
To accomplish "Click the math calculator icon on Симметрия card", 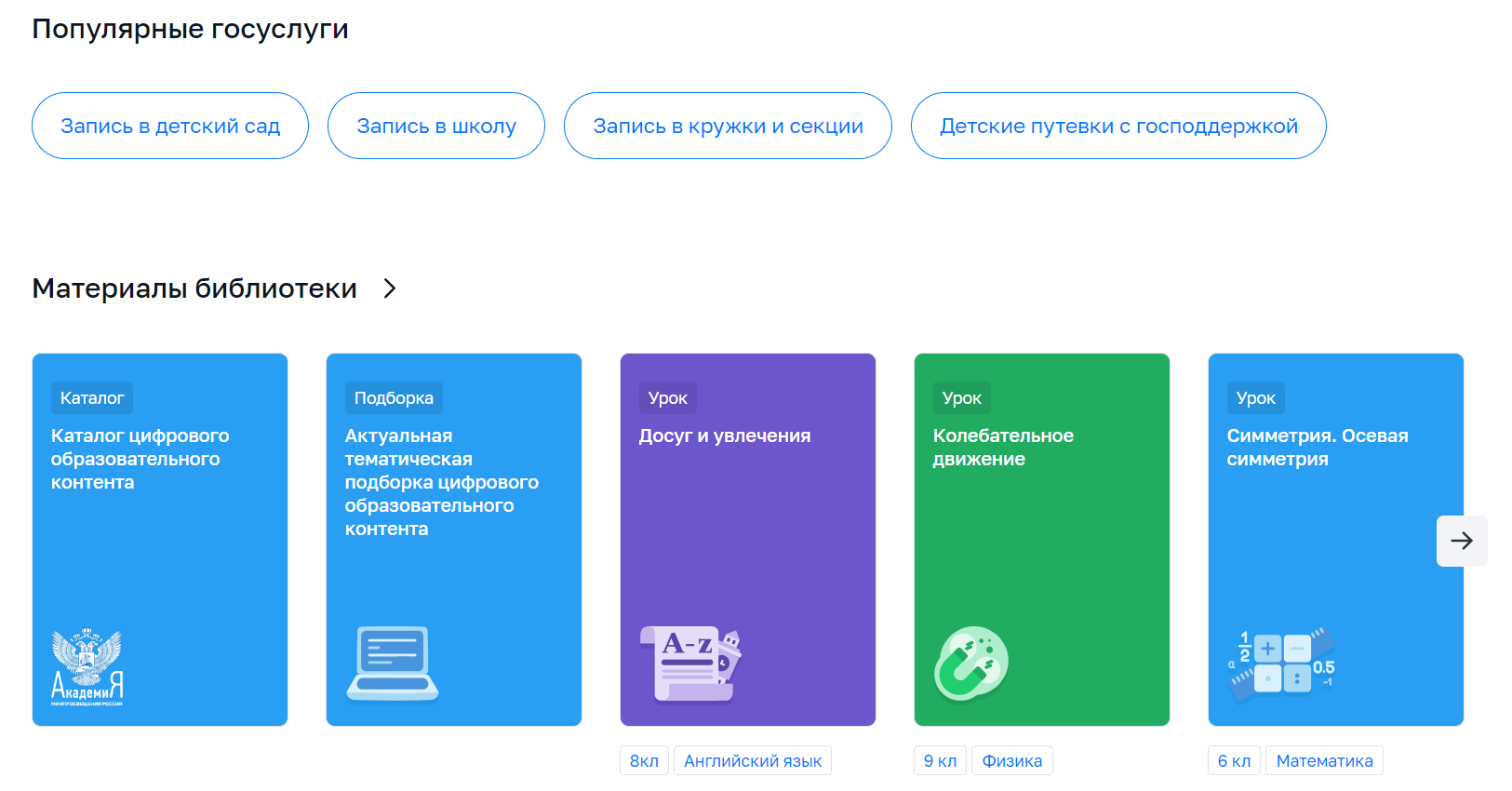I will (1282, 665).
